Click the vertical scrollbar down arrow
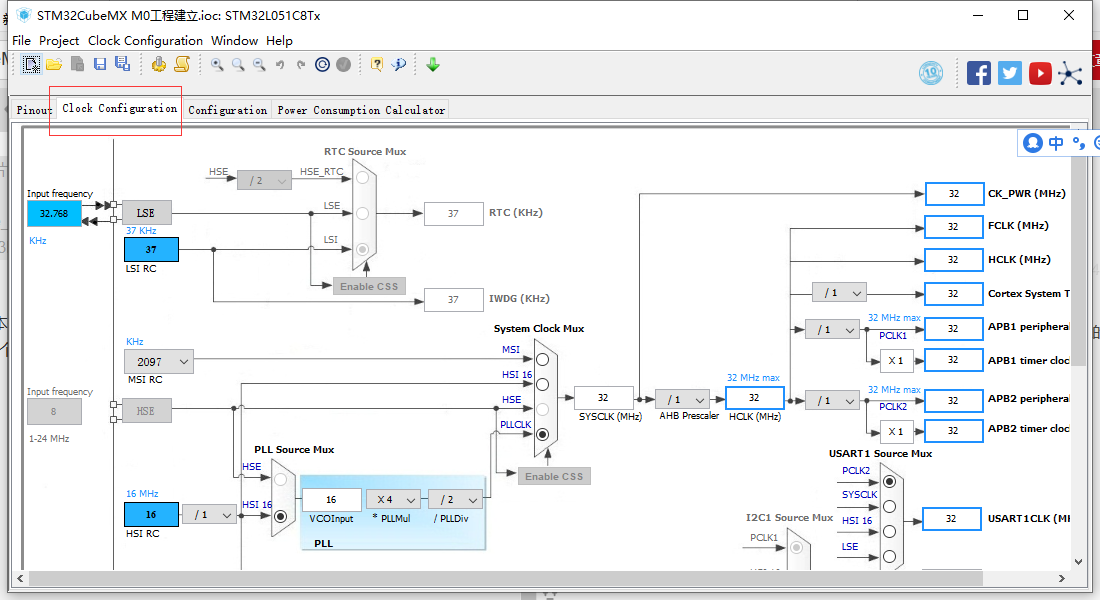Image resolution: width=1100 pixels, height=600 pixels. click(x=1078, y=561)
